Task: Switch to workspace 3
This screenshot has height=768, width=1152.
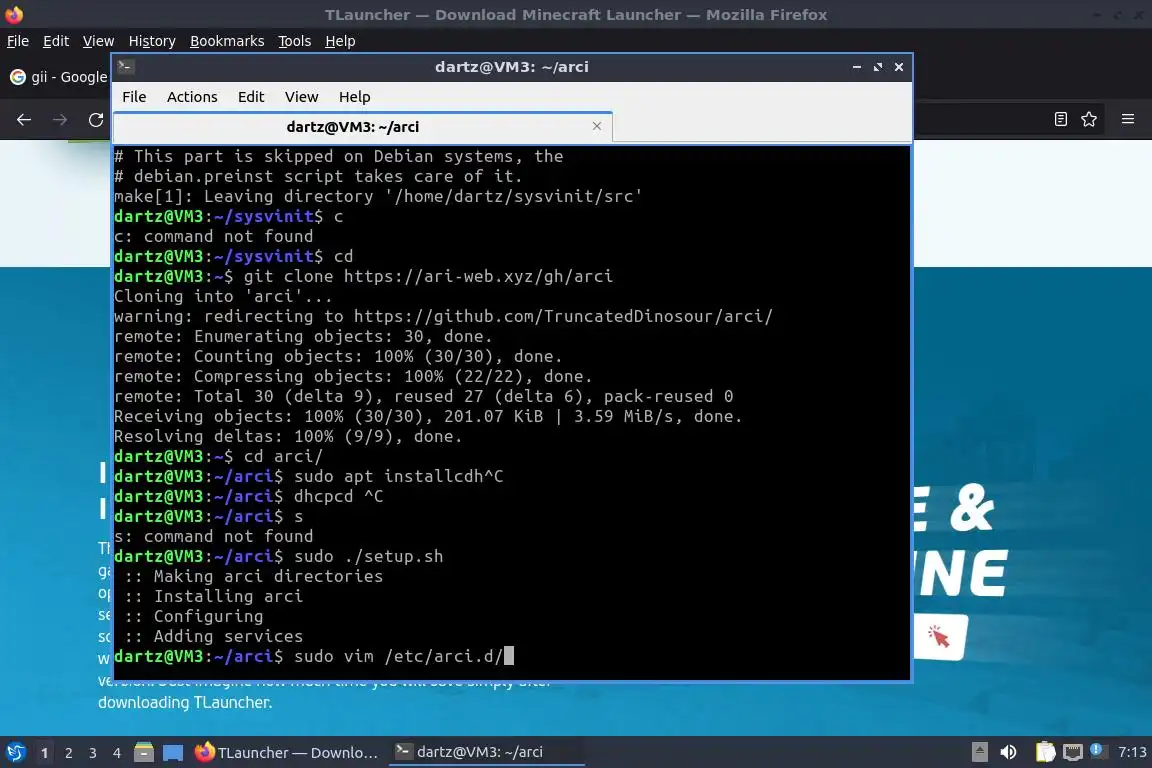Action: click(93, 753)
